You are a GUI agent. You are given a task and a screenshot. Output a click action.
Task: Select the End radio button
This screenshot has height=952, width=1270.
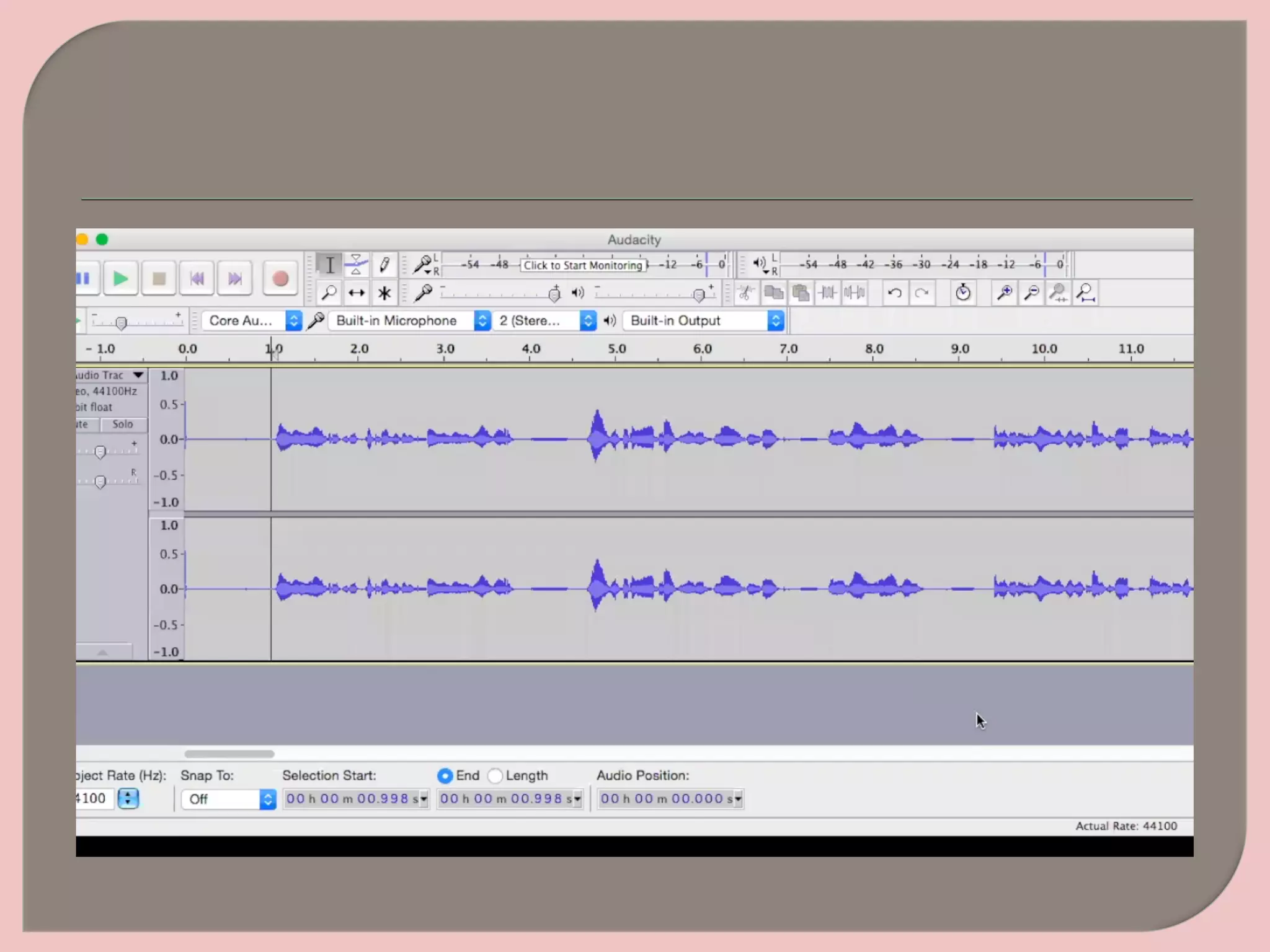445,775
